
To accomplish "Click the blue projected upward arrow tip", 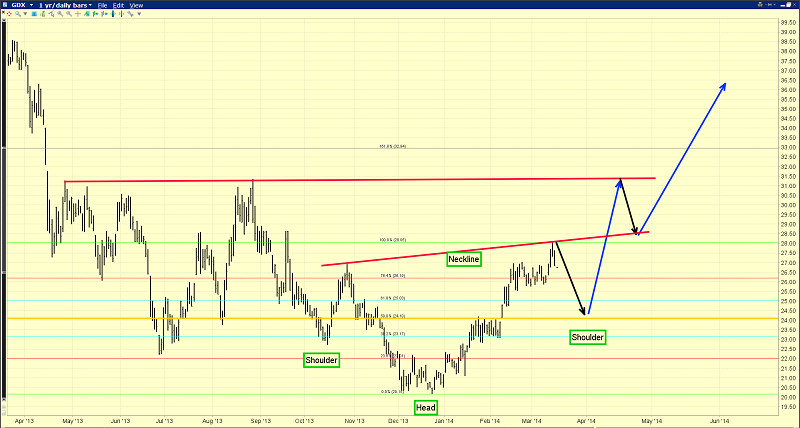I will (x=725, y=84).
